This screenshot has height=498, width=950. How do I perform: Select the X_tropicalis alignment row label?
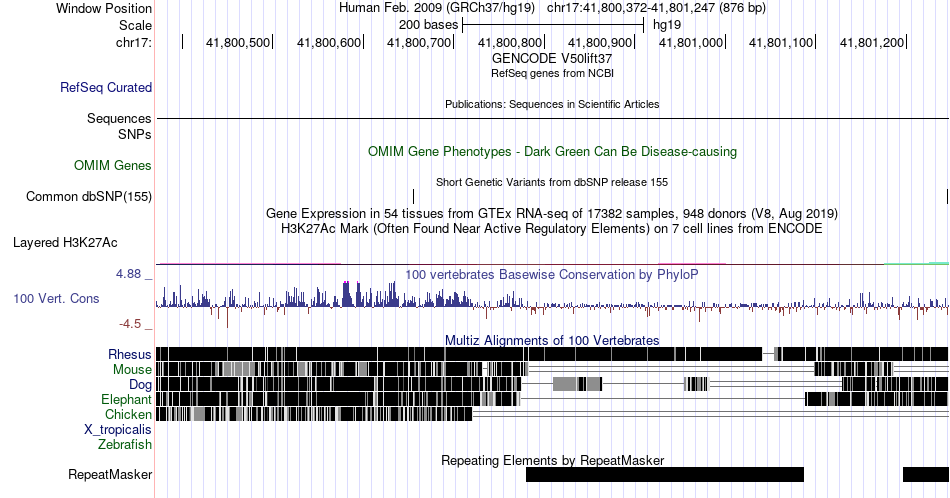point(118,430)
